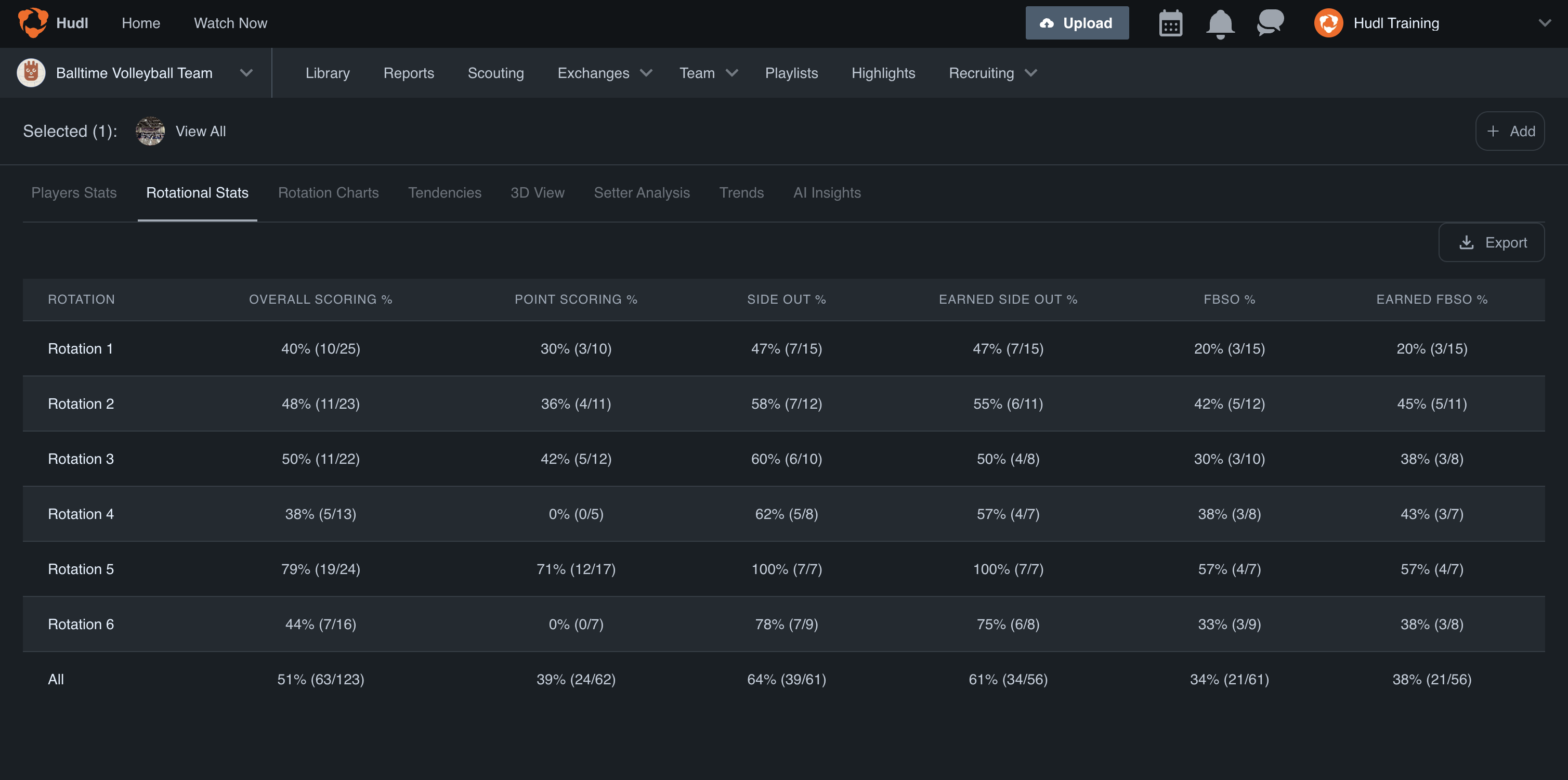Click the Hudl Training profile avatar
Image resolution: width=1568 pixels, height=780 pixels.
pos(1328,23)
